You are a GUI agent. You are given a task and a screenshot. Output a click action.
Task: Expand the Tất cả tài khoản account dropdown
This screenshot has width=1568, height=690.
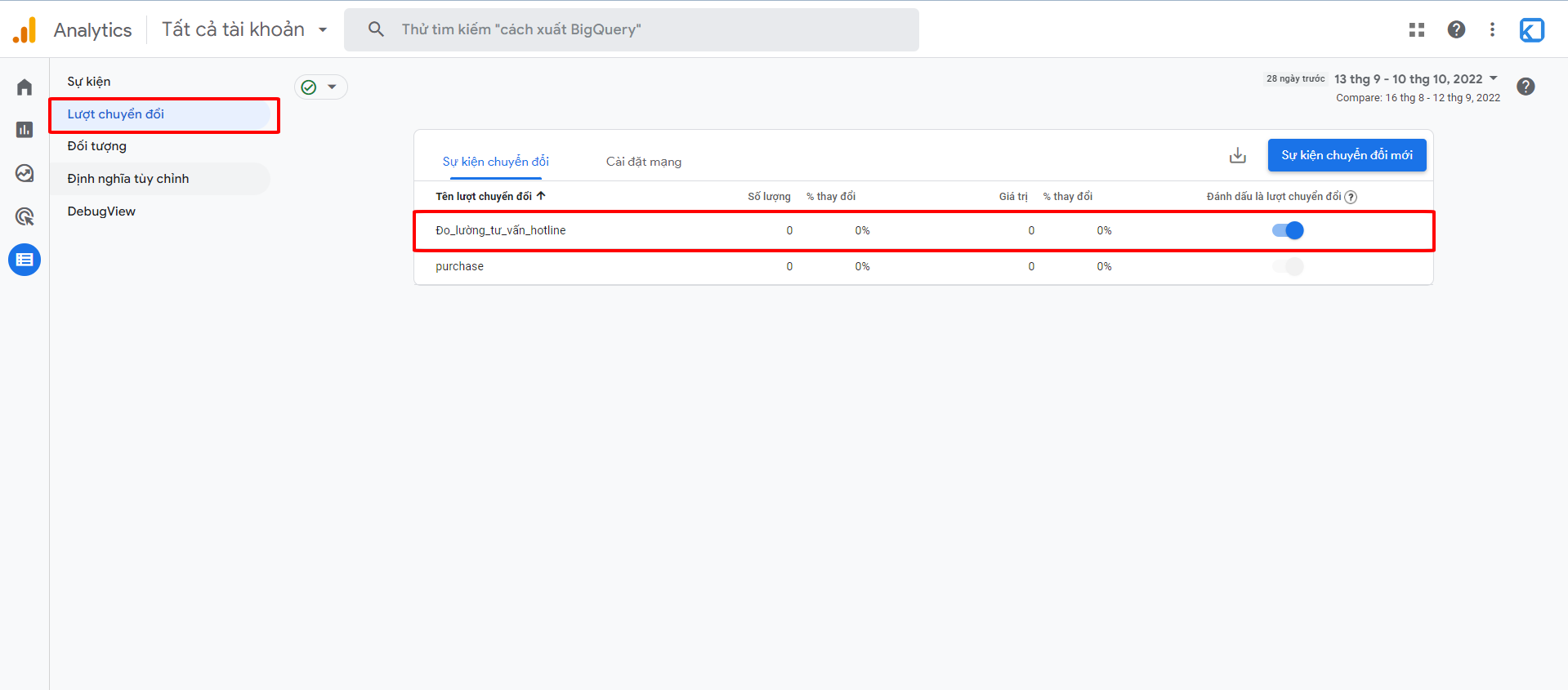pyautogui.click(x=323, y=29)
